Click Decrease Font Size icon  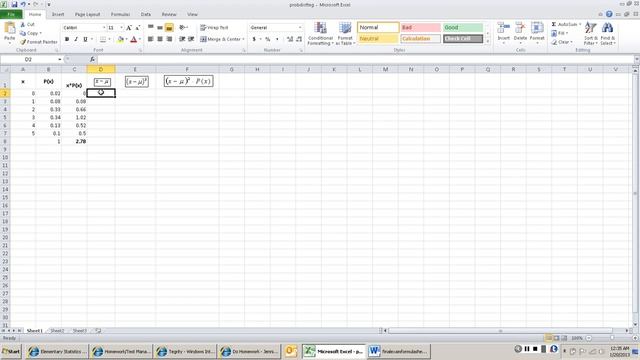click(x=138, y=27)
